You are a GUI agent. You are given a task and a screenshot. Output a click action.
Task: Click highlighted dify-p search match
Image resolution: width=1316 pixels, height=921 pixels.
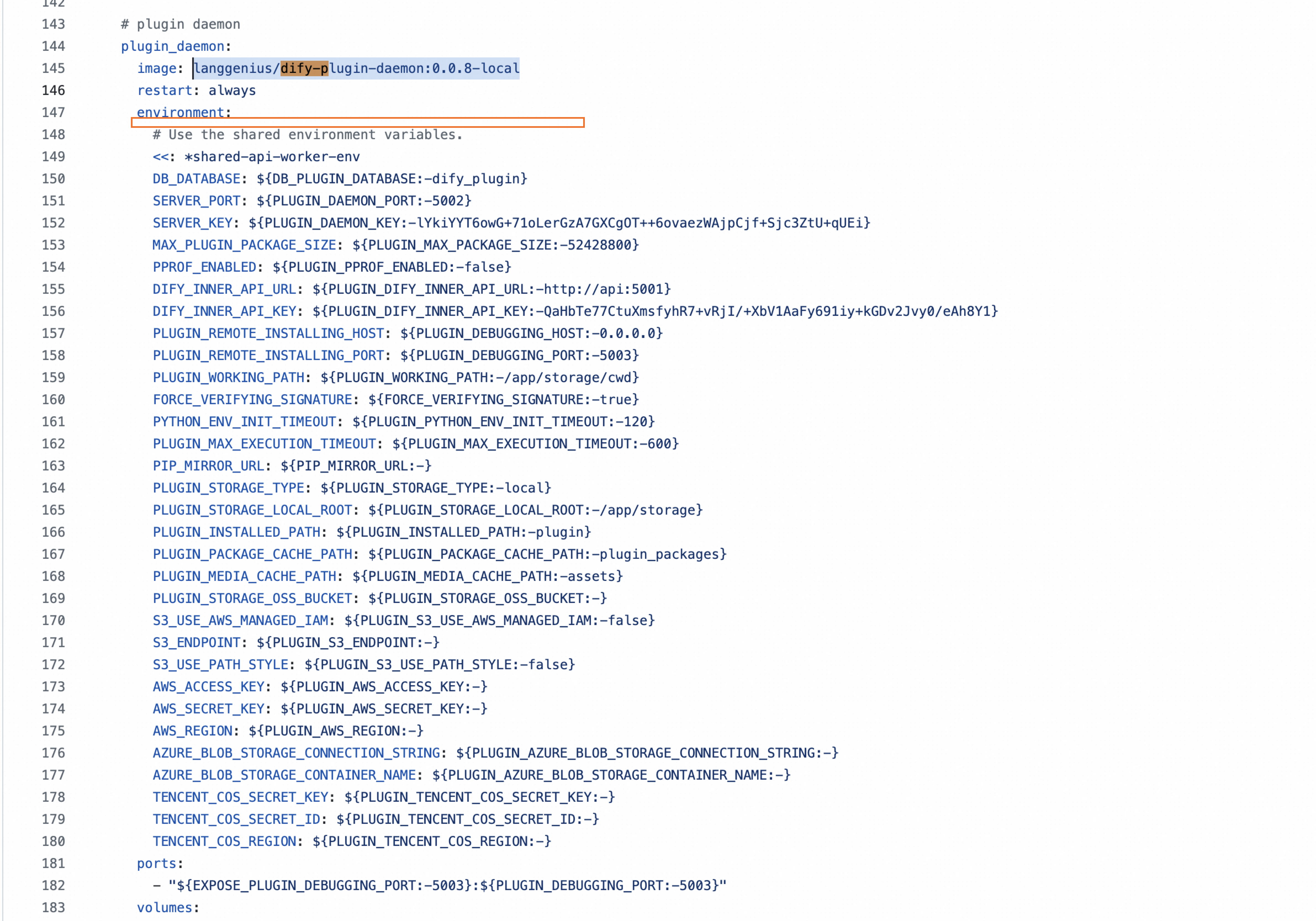(304, 68)
